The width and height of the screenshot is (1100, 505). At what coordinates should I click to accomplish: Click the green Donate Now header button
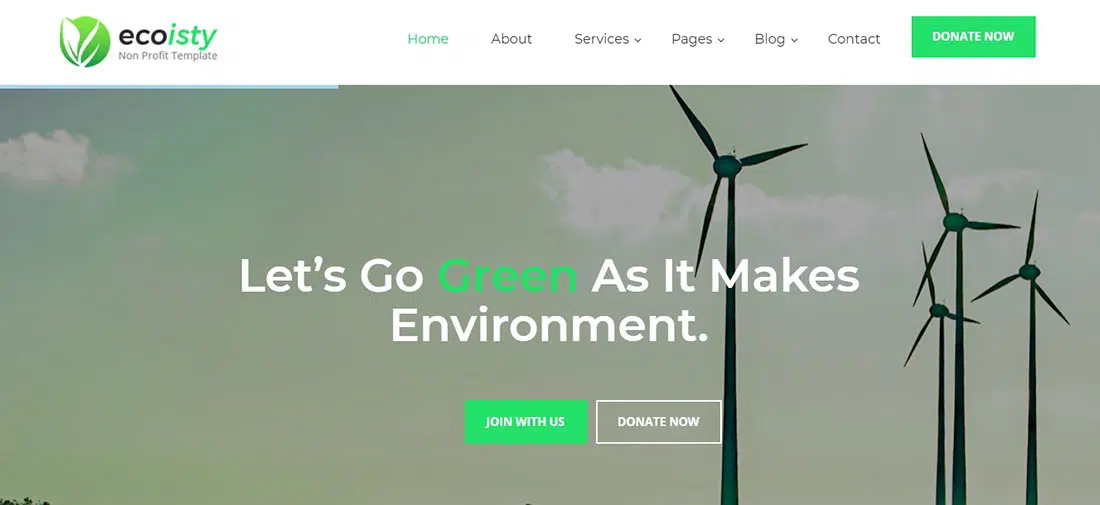click(x=973, y=36)
